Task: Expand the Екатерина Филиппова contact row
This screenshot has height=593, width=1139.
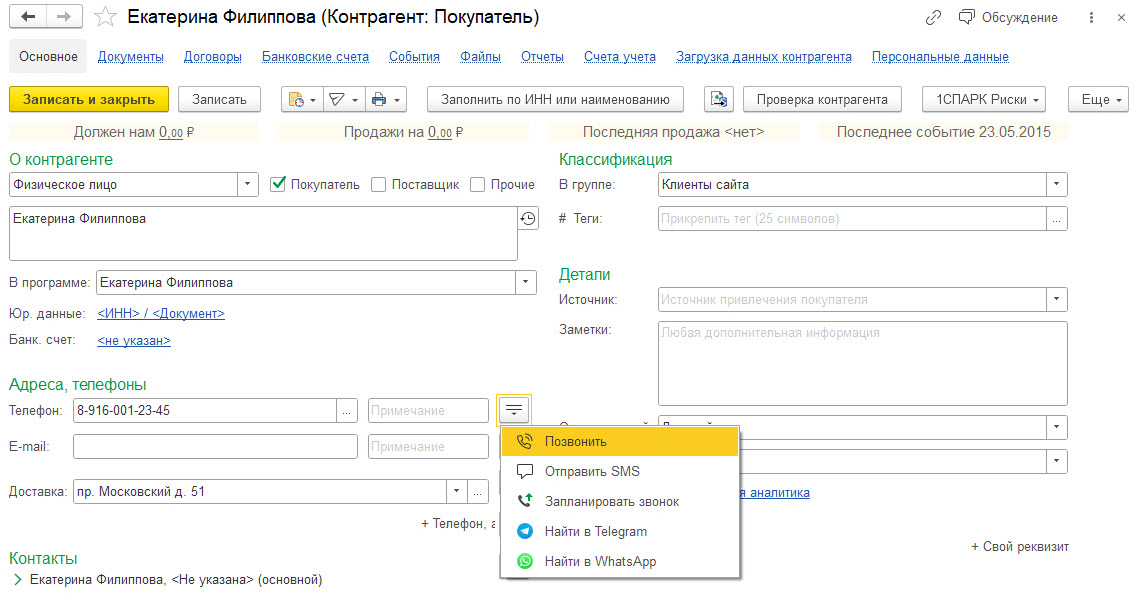Action: [x=17, y=579]
